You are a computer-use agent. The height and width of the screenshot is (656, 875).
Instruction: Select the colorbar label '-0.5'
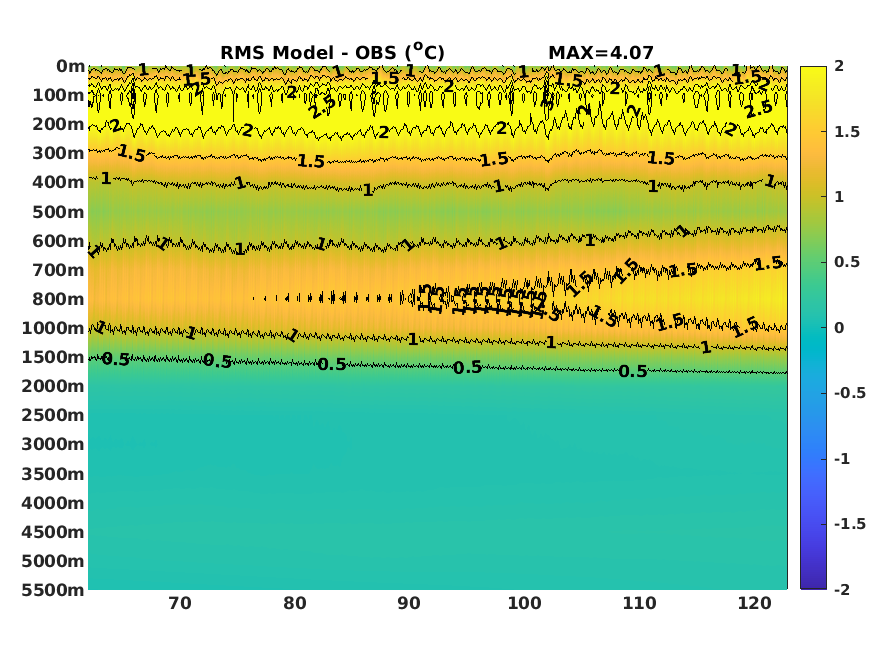coord(850,393)
